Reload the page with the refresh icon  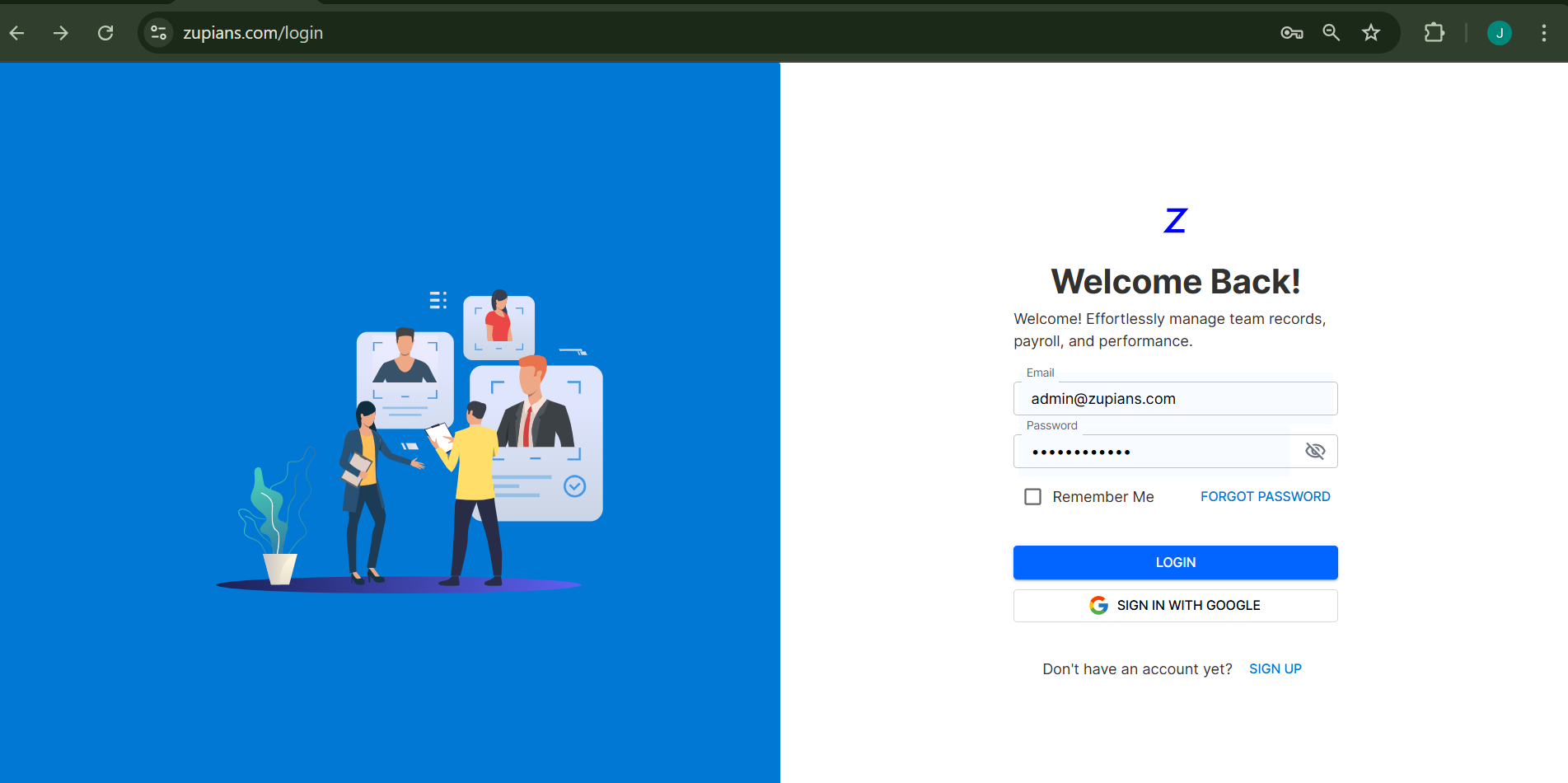pyautogui.click(x=105, y=32)
